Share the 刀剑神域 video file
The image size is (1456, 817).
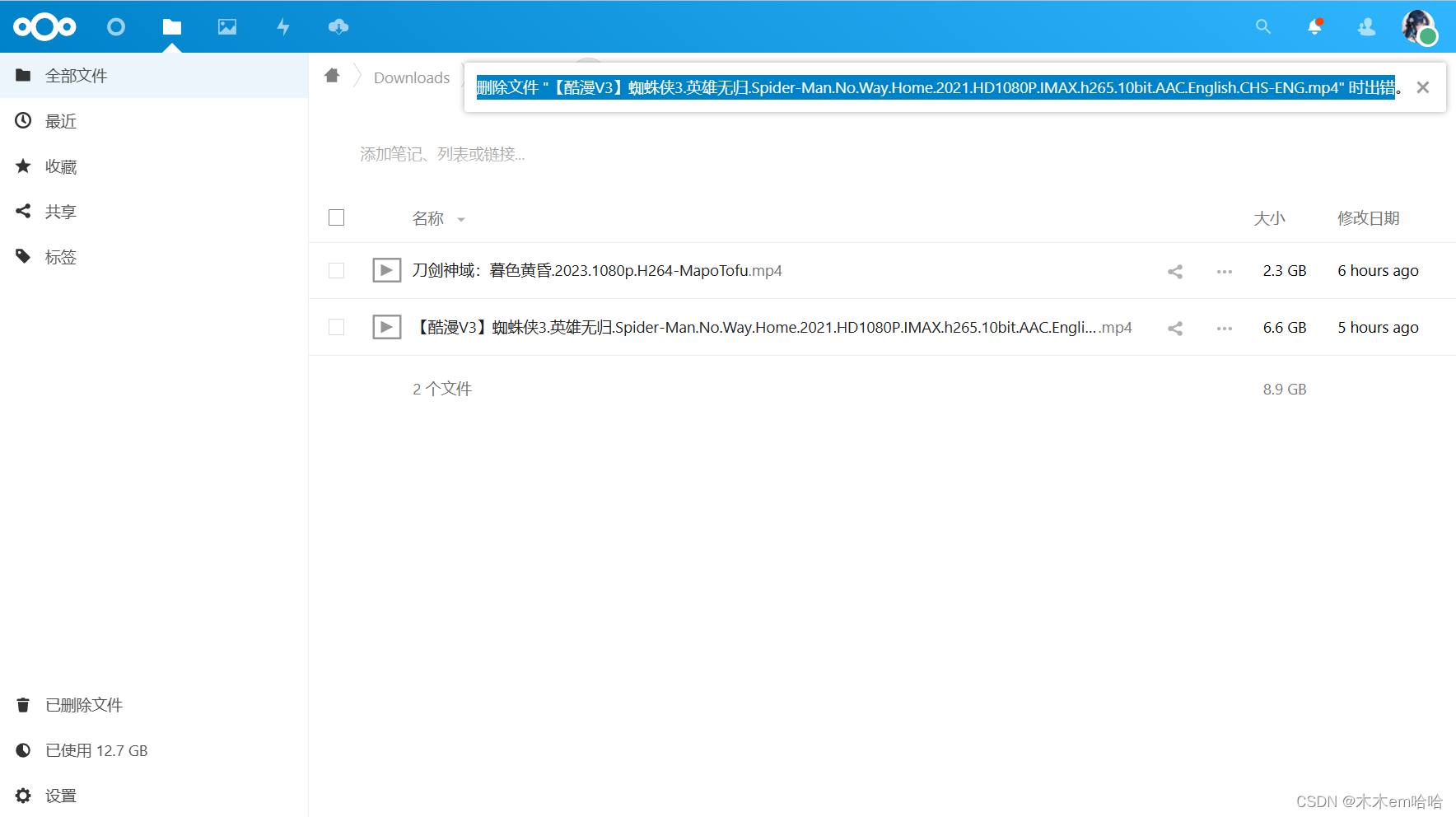1175,271
